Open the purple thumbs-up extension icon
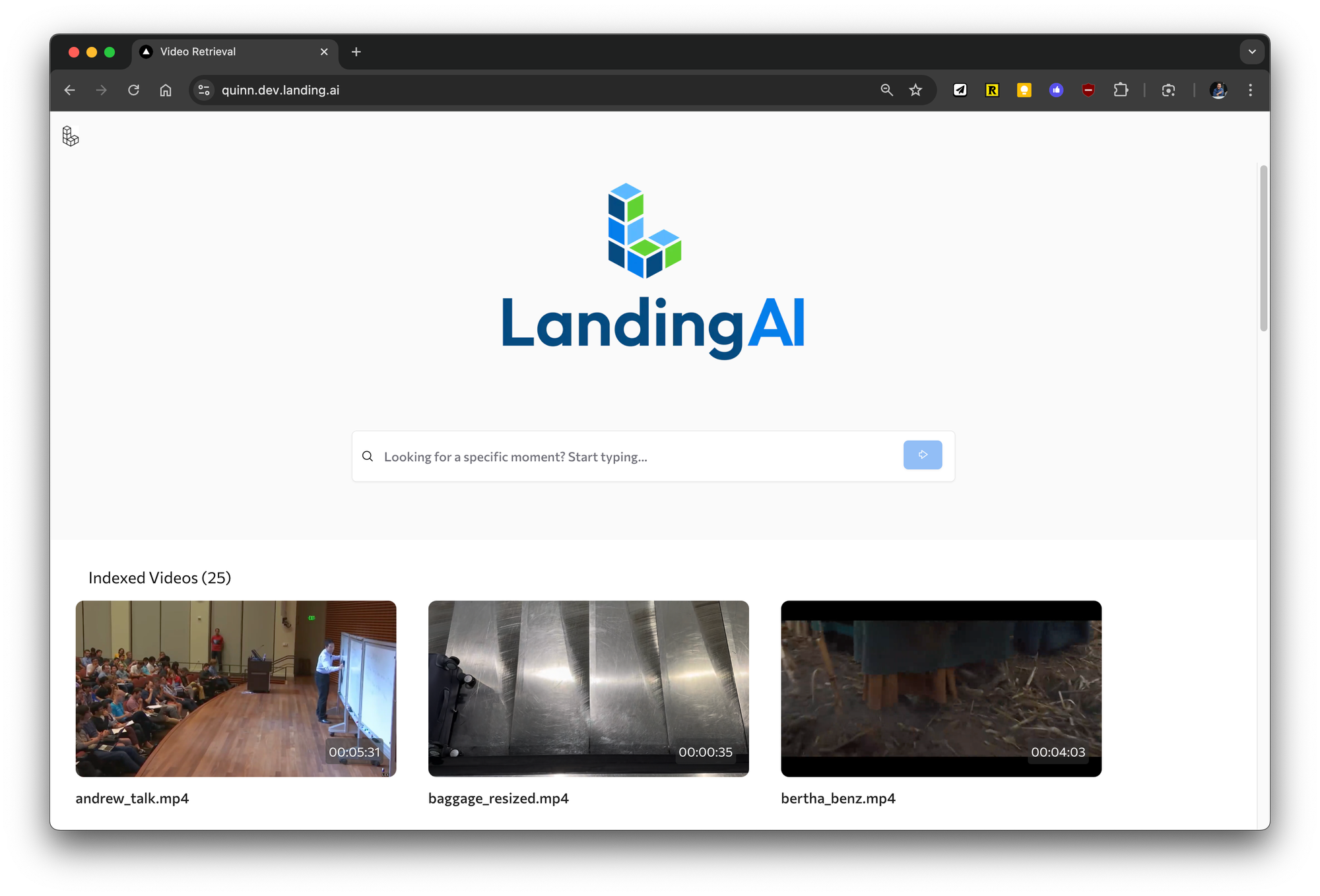Viewport: 1320px width, 896px height. click(1057, 90)
